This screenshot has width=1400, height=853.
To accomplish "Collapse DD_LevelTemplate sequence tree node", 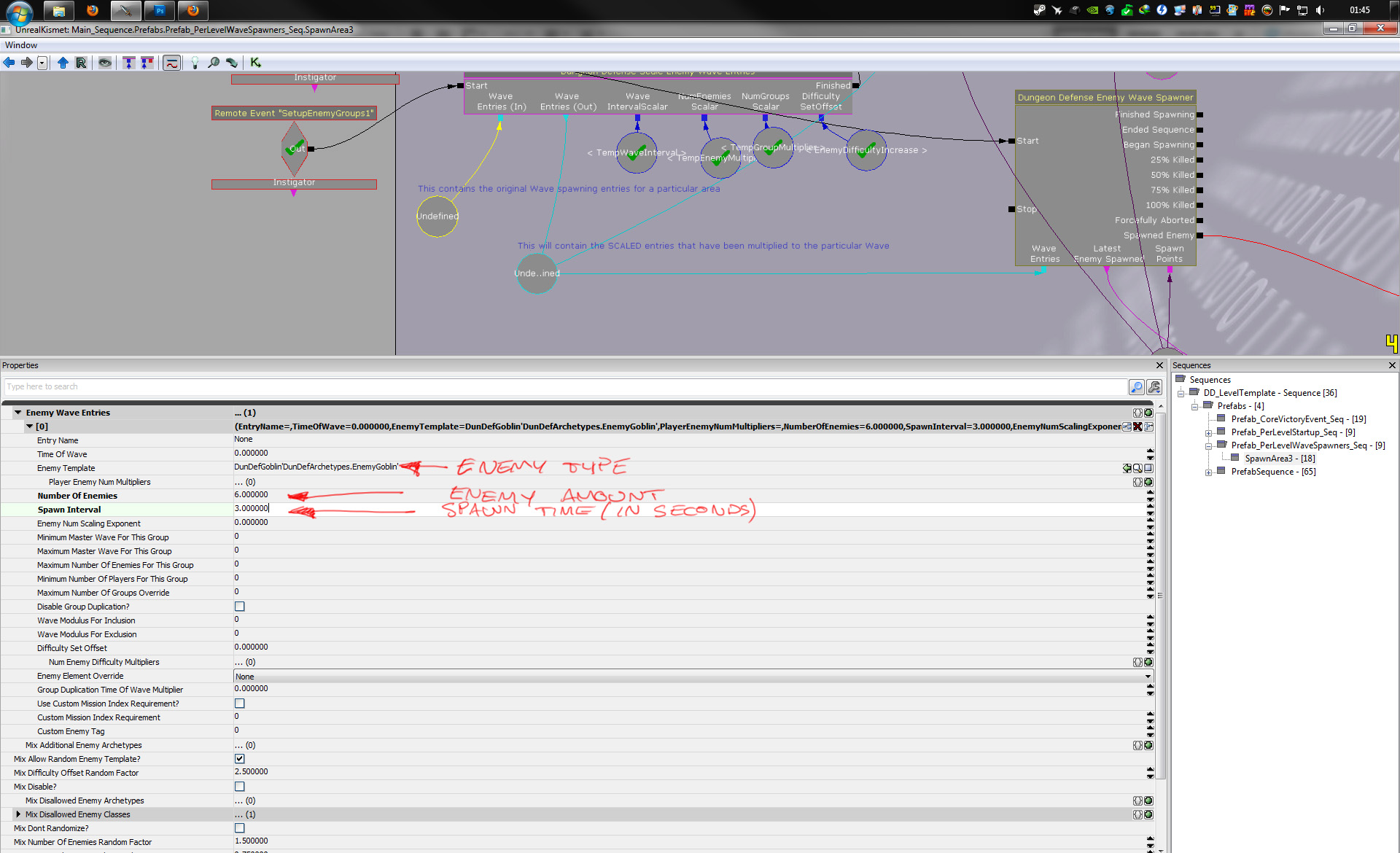I will tap(1181, 393).
